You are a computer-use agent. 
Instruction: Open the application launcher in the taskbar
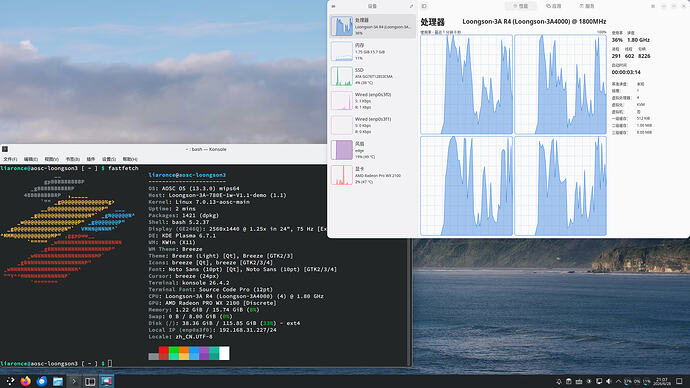tap(10, 381)
